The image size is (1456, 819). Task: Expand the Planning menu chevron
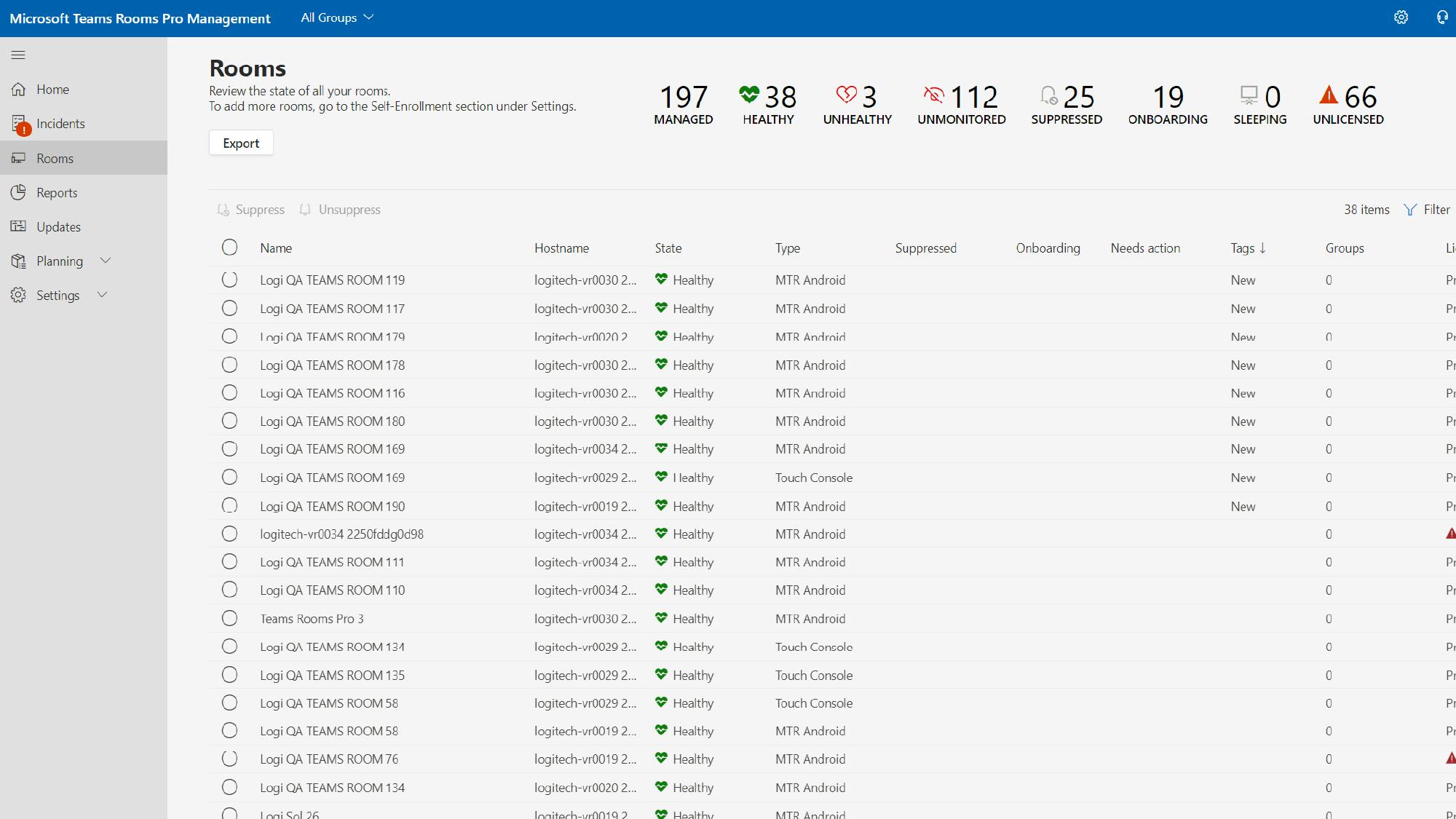pos(106,261)
